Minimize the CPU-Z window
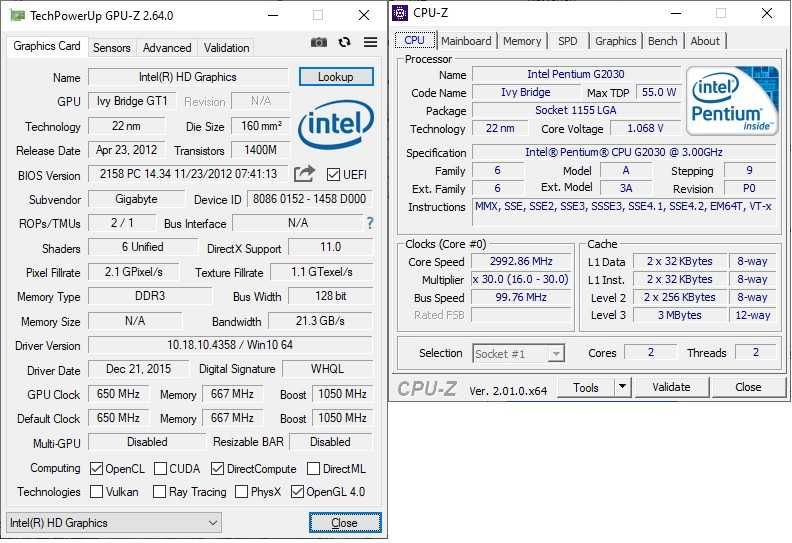This screenshot has height=543, width=792. [676, 13]
